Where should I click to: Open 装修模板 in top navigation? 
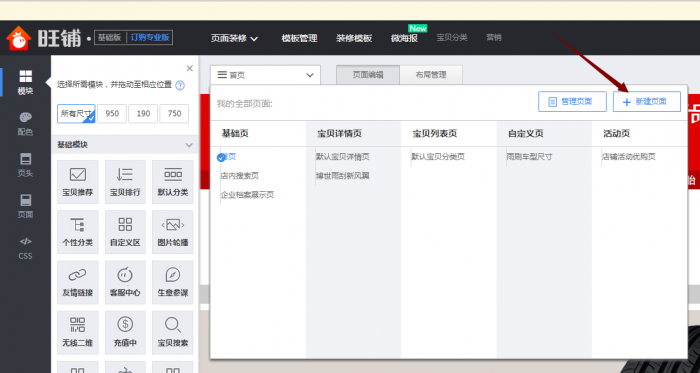click(354, 38)
